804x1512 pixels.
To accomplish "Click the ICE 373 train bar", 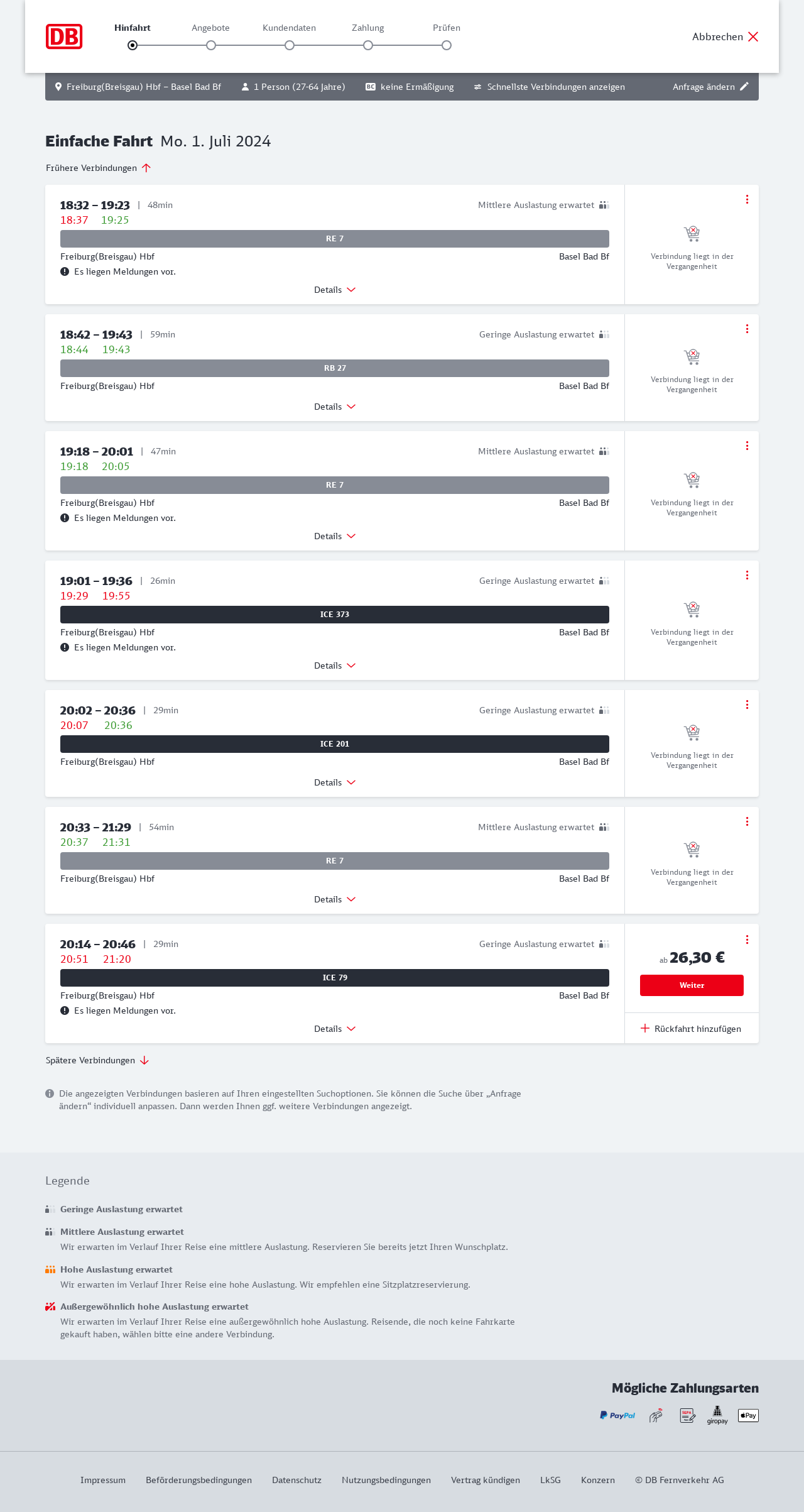I will (x=335, y=615).
